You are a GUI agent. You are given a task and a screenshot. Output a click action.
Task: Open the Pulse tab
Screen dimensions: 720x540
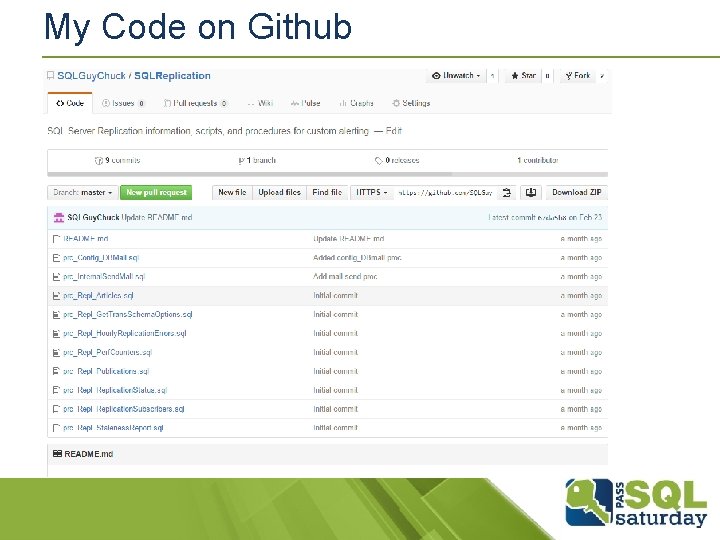(305, 103)
